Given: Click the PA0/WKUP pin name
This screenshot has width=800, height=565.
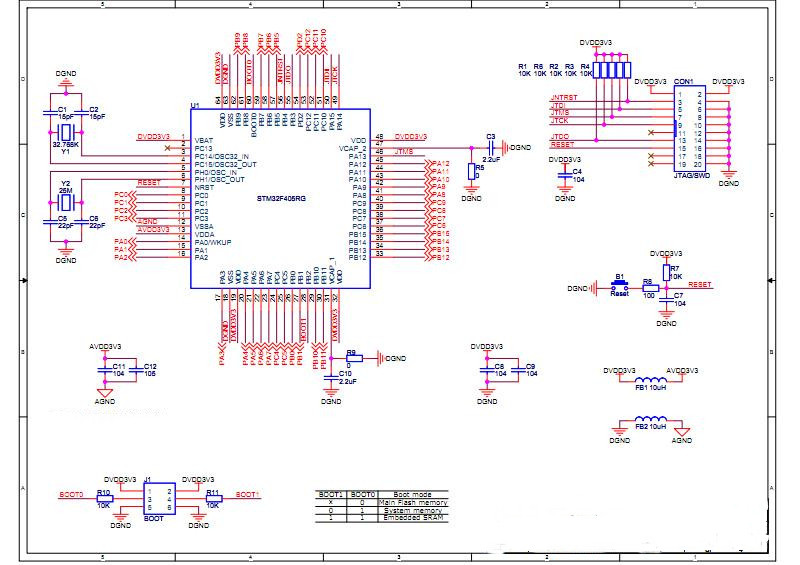Looking at the screenshot, I should click(213, 242).
